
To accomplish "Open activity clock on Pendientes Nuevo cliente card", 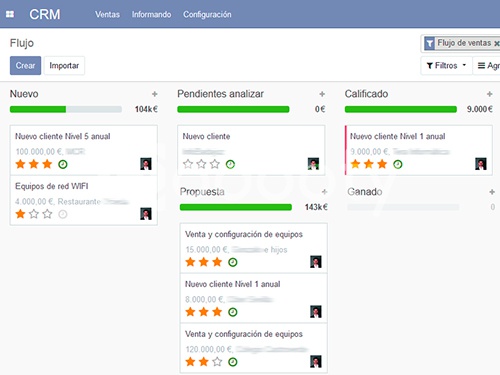I will [230, 164].
